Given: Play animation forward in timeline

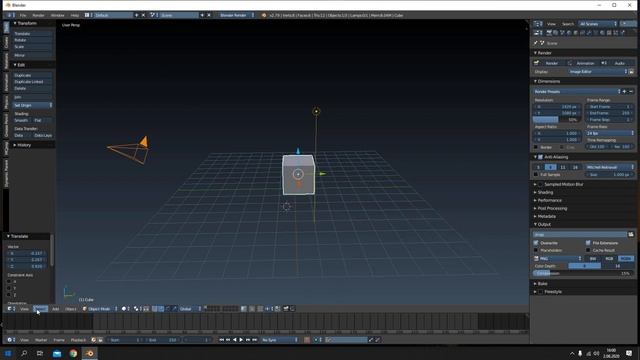Looking at the screenshot, I should pos(241,340).
